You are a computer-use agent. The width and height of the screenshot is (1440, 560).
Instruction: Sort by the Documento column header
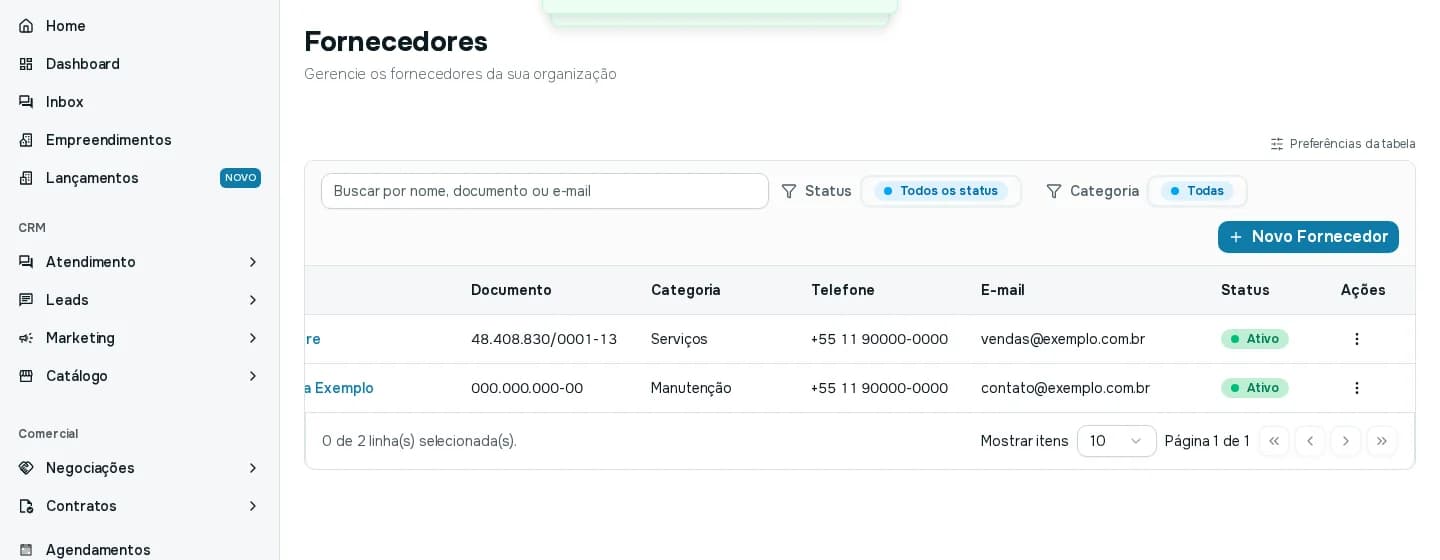pyautogui.click(x=511, y=290)
